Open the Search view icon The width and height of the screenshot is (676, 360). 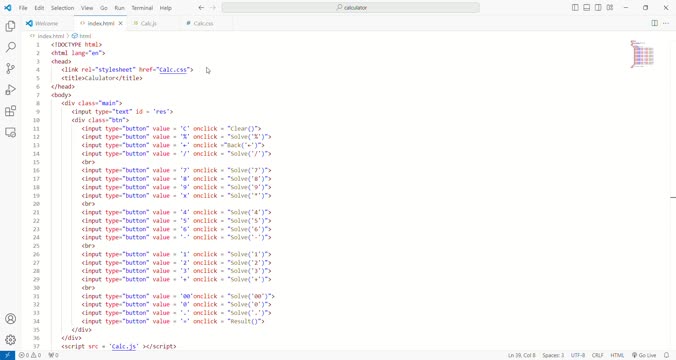(10, 47)
